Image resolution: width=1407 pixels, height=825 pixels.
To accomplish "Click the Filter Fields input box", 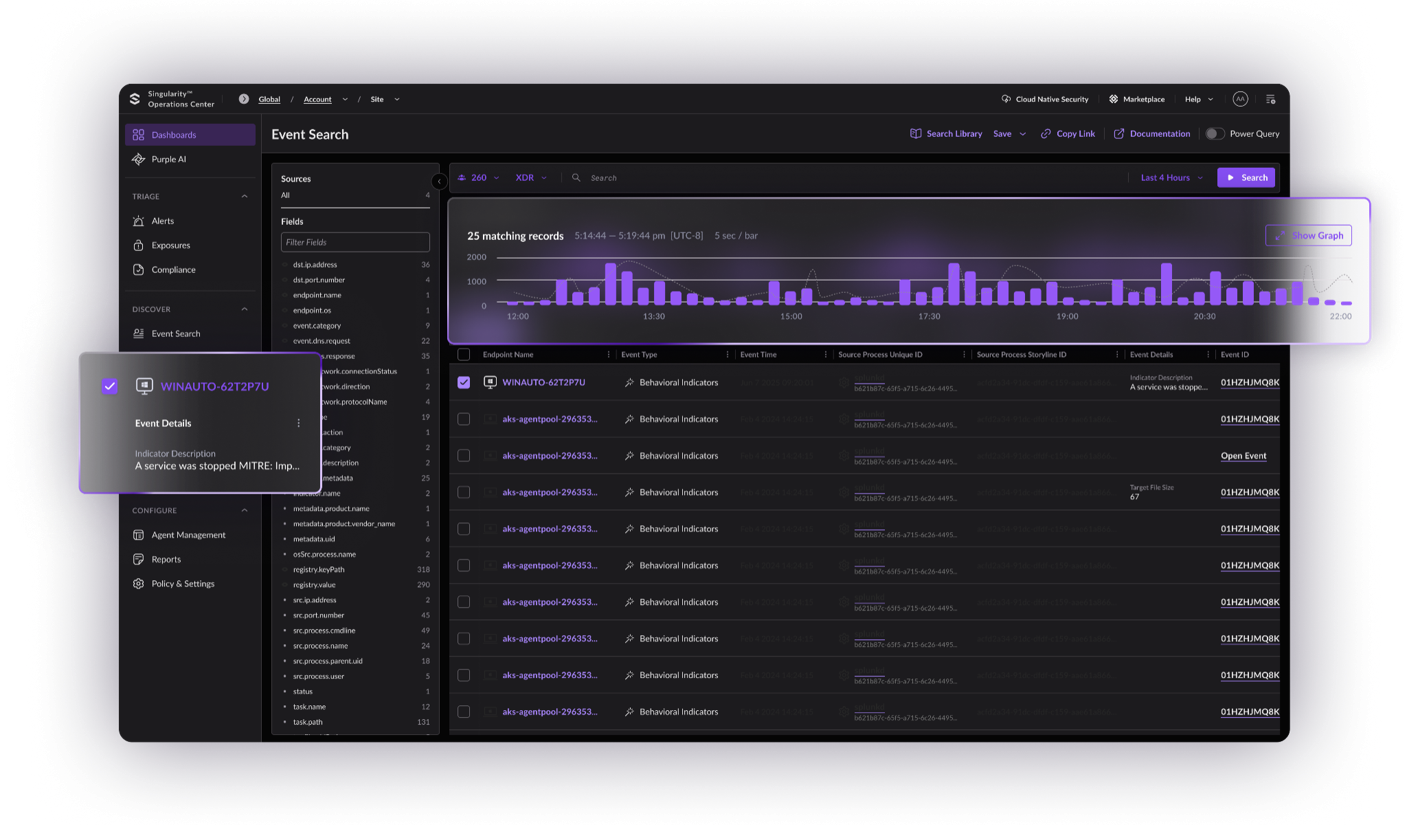I will click(x=355, y=242).
